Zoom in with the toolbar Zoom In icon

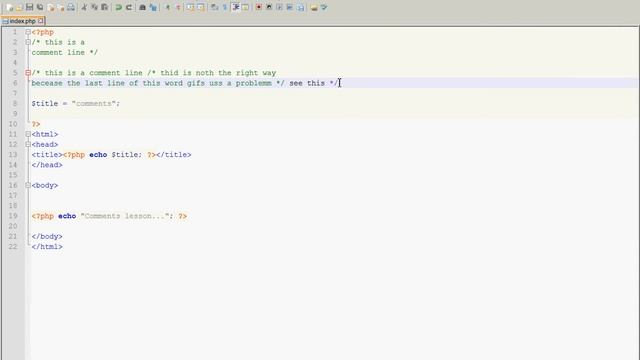[x=168, y=7]
